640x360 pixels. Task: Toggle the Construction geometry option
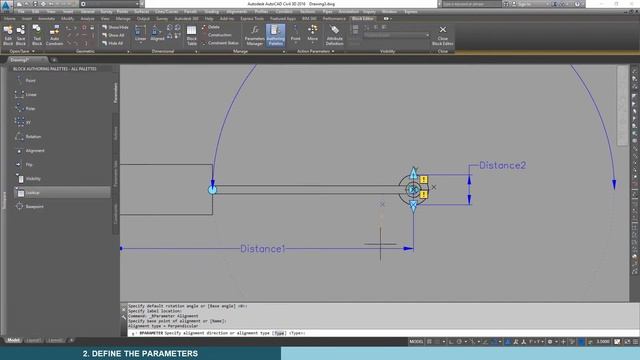[x=217, y=35]
